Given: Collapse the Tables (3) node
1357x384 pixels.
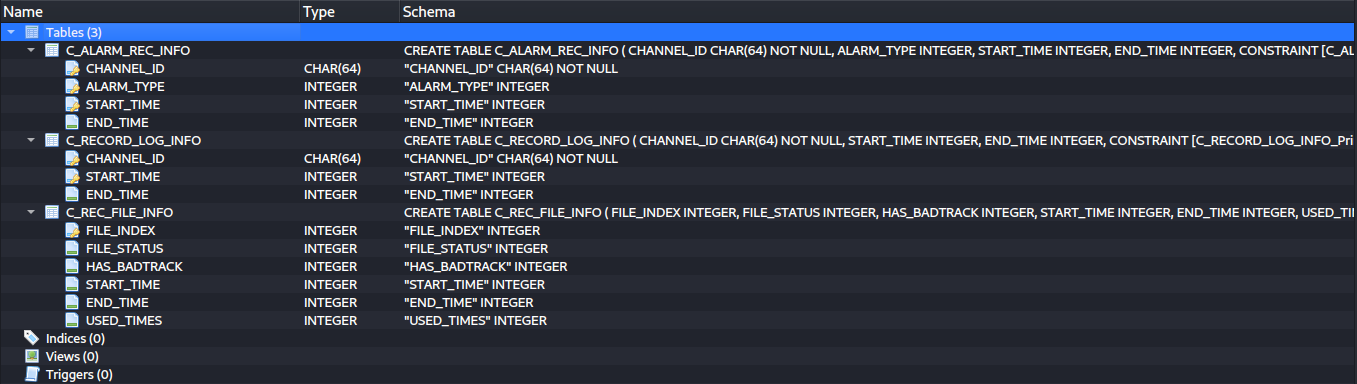Looking at the screenshot, I should point(11,32).
